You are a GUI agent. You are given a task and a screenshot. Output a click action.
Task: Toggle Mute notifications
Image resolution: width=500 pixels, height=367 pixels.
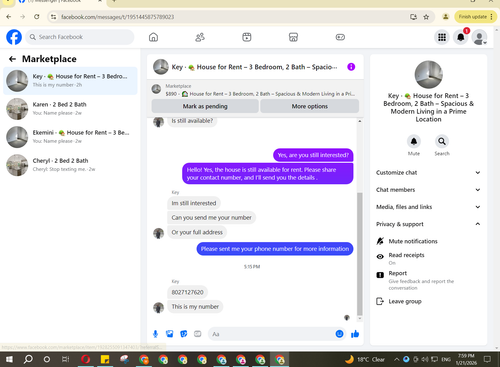pos(428,241)
